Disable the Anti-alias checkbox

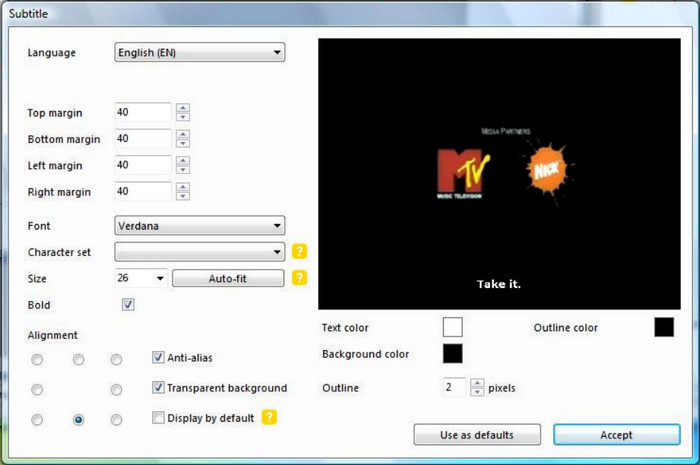point(158,357)
